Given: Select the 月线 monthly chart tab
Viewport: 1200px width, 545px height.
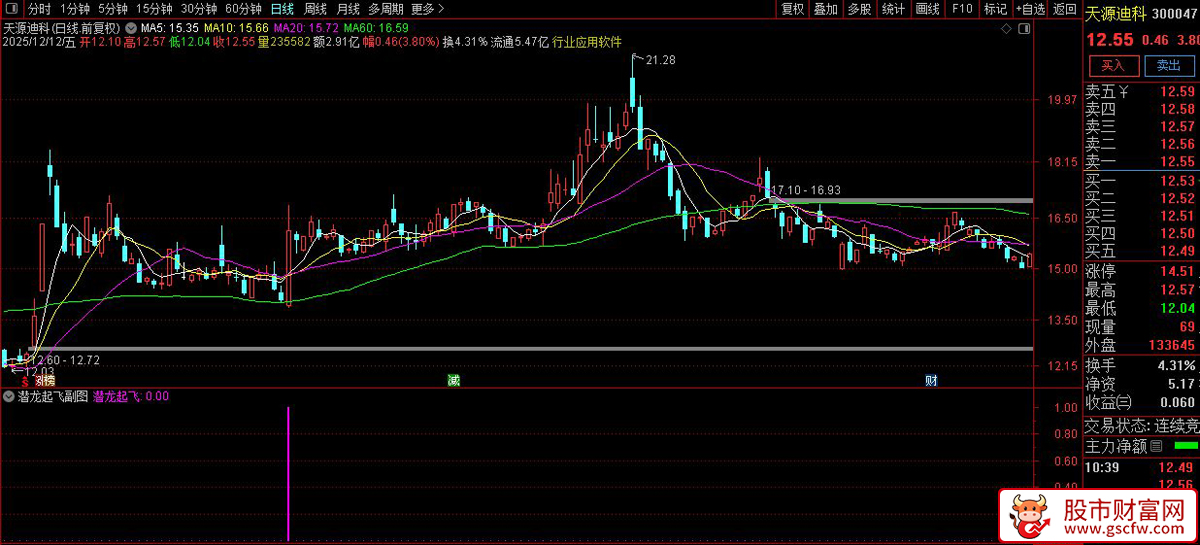Looking at the screenshot, I should click(347, 9).
